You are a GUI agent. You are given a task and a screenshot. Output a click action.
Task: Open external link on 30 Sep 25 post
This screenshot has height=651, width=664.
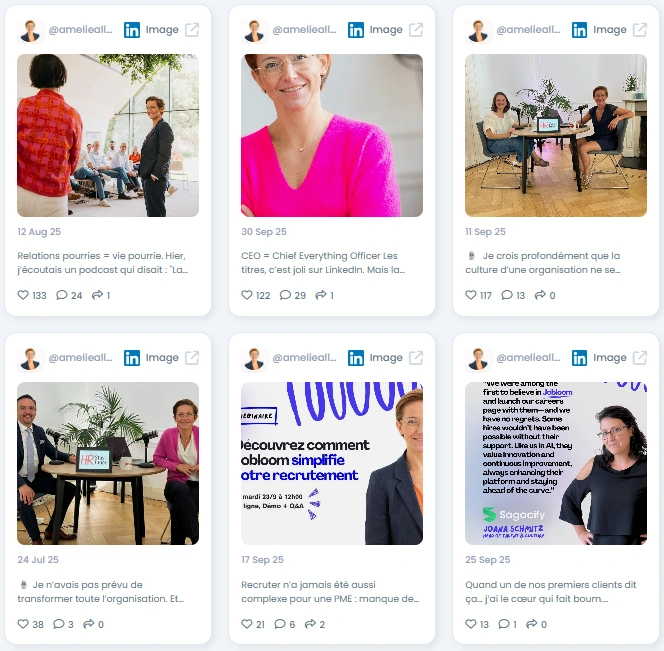tap(416, 30)
